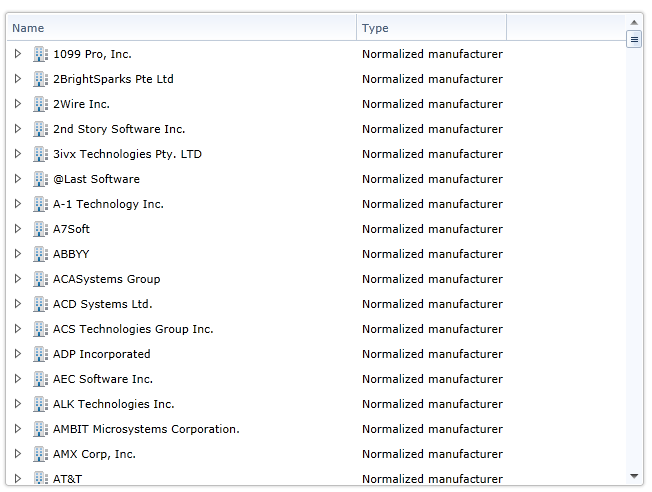Expand AMBIT Microsystems Corporation entry
652x492 pixels.
(x=17, y=428)
